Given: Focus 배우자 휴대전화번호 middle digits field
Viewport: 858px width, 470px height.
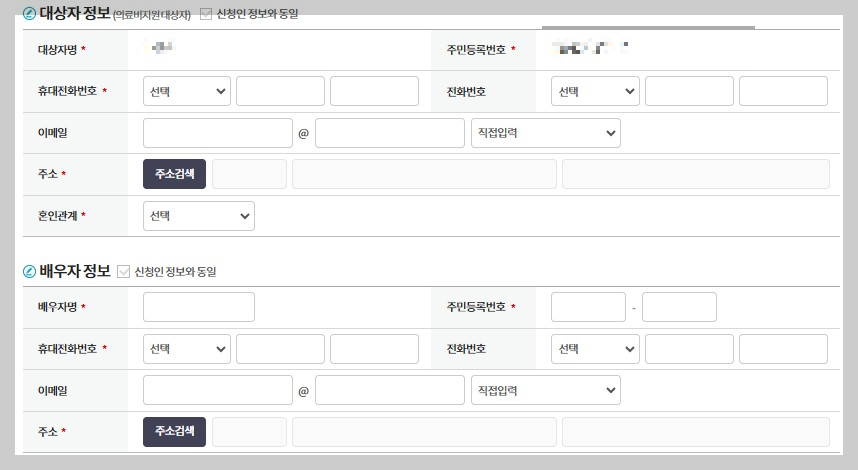Looking at the screenshot, I should (280, 349).
